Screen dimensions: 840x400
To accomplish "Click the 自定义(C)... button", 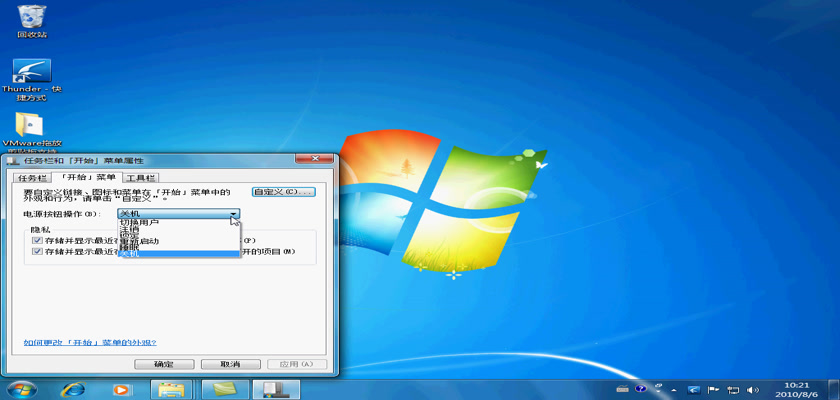I will click(283, 191).
